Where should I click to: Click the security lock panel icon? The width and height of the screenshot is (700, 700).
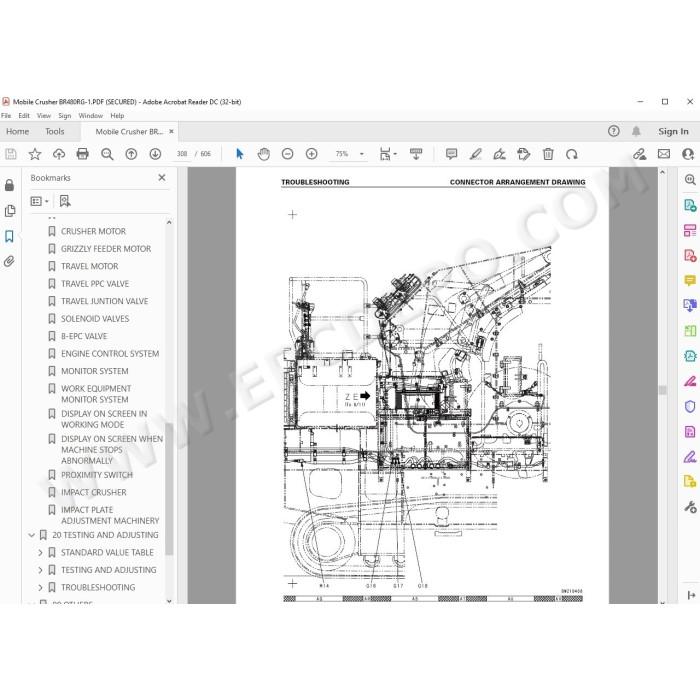[9, 185]
